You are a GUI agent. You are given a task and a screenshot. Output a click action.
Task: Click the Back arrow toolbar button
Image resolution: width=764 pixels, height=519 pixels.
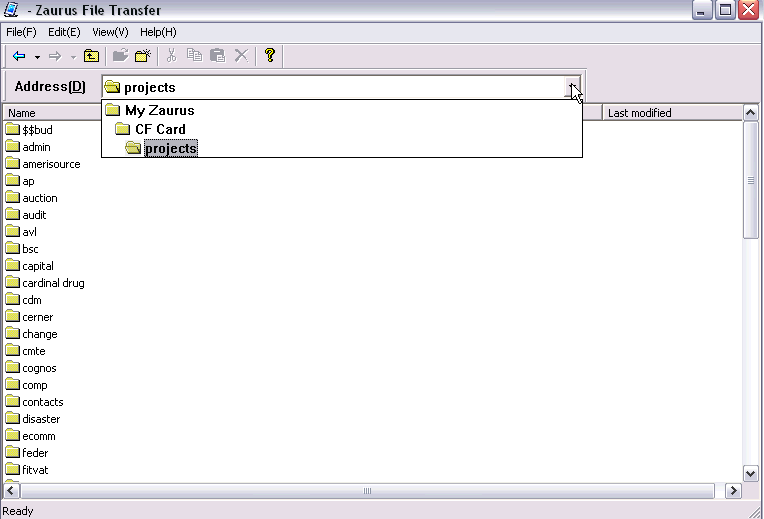coord(18,56)
